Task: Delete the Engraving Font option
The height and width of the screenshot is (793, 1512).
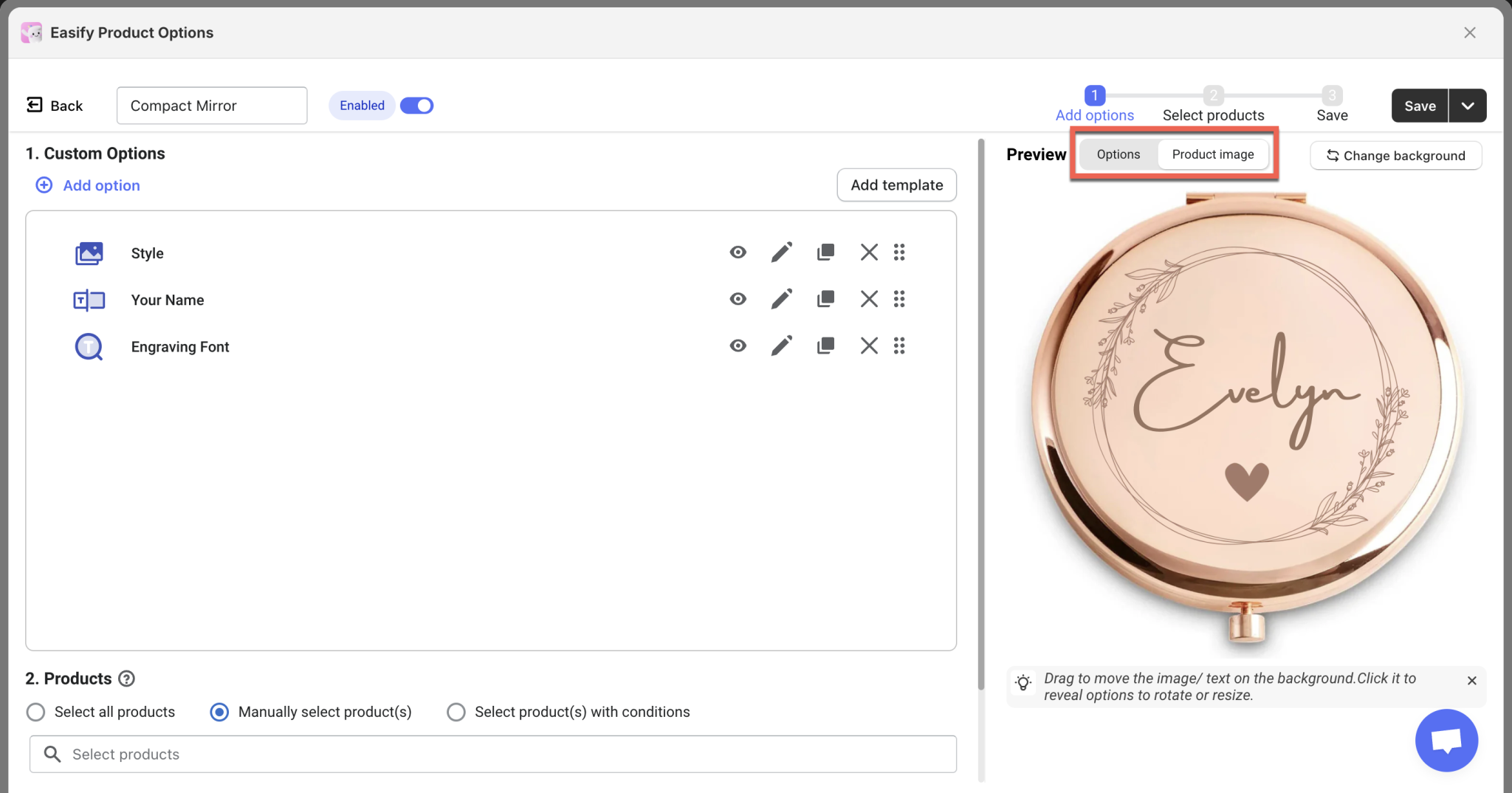Action: pyautogui.click(x=869, y=346)
